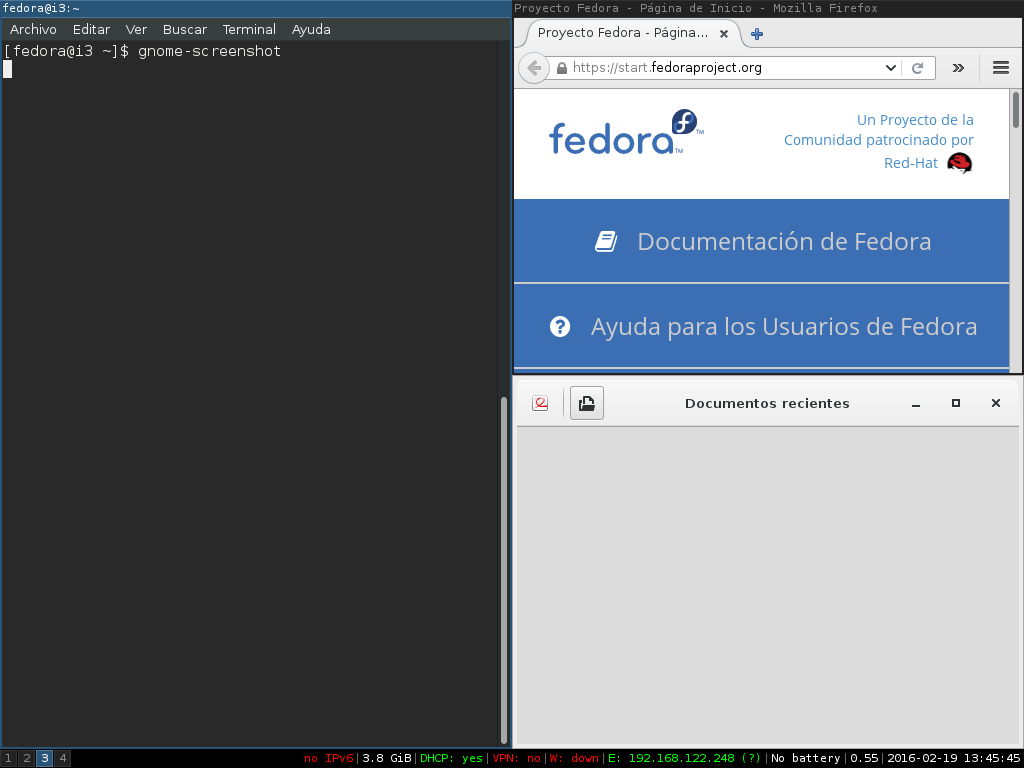
Task: Open a new Firefox tab with the plus icon
Action: pos(757,34)
